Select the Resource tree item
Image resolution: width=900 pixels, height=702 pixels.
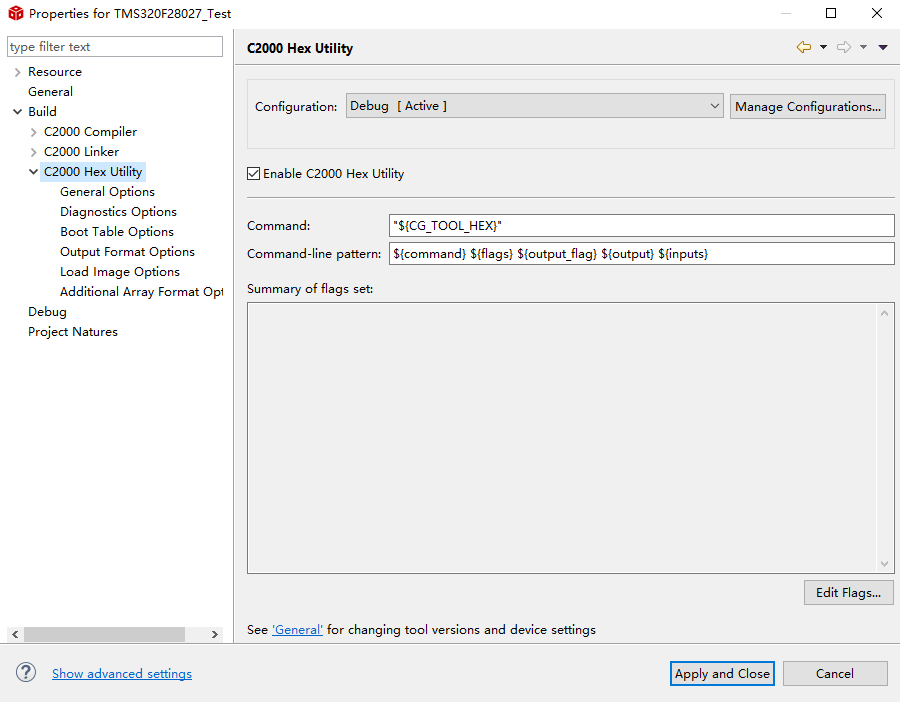(x=55, y=72)
